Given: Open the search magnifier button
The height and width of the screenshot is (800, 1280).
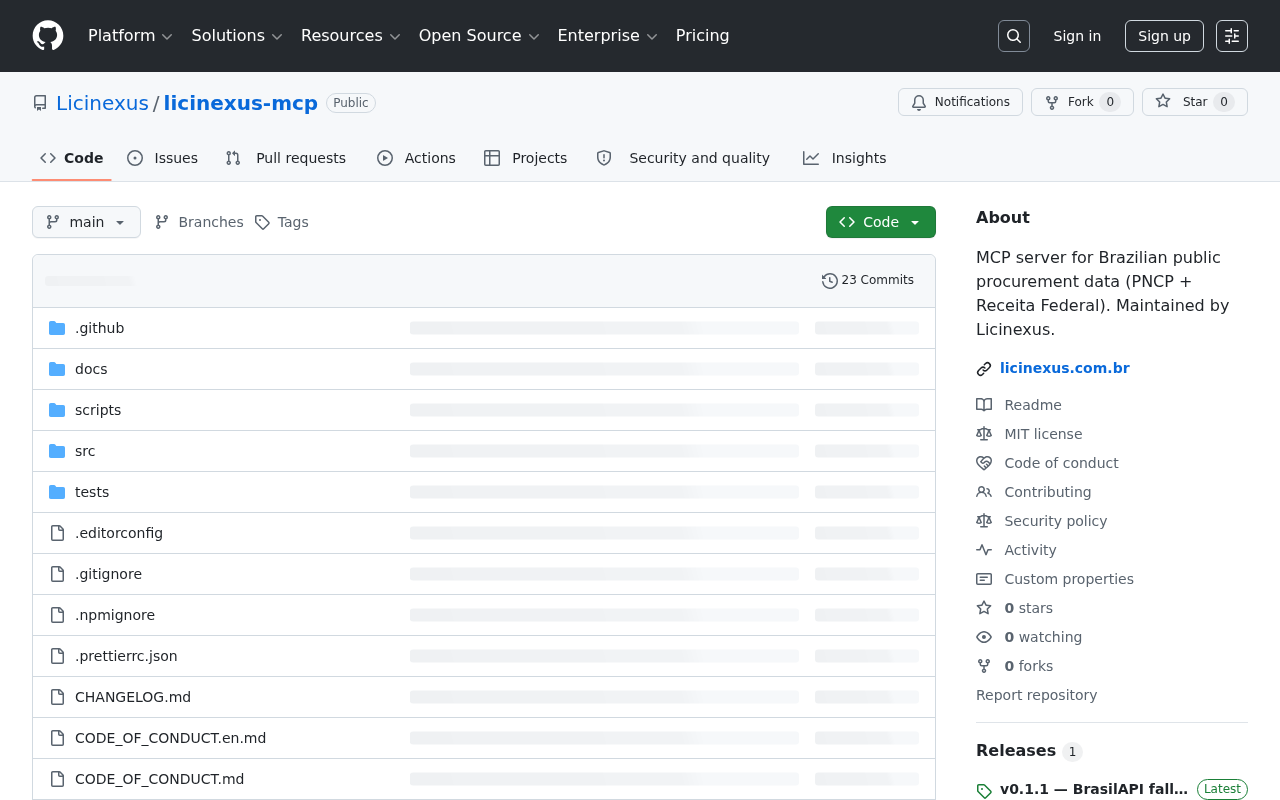Looking at the screenshot, I should (1014, 36).
